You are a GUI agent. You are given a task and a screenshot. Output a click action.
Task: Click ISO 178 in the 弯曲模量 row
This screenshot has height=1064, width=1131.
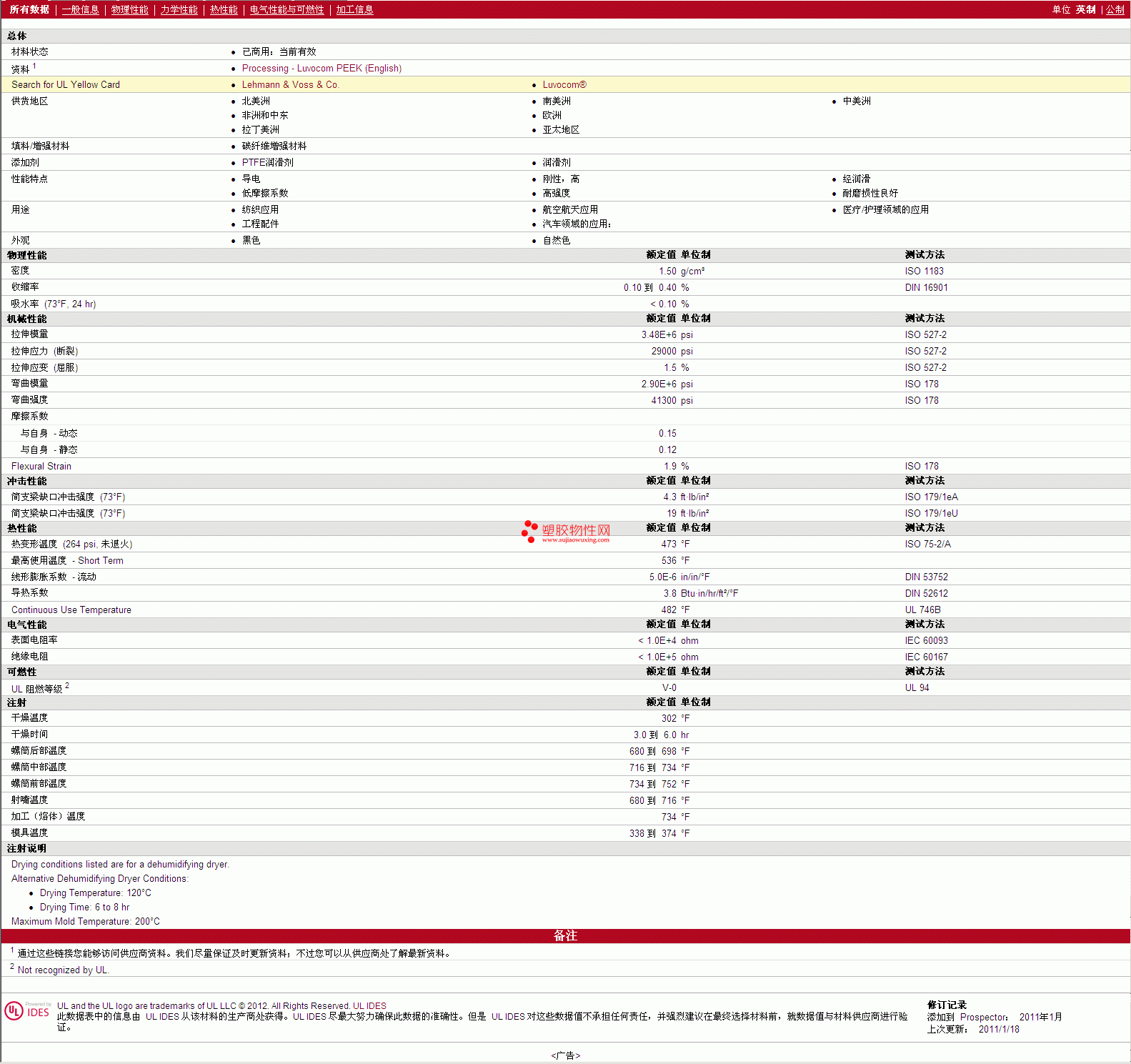922,384
